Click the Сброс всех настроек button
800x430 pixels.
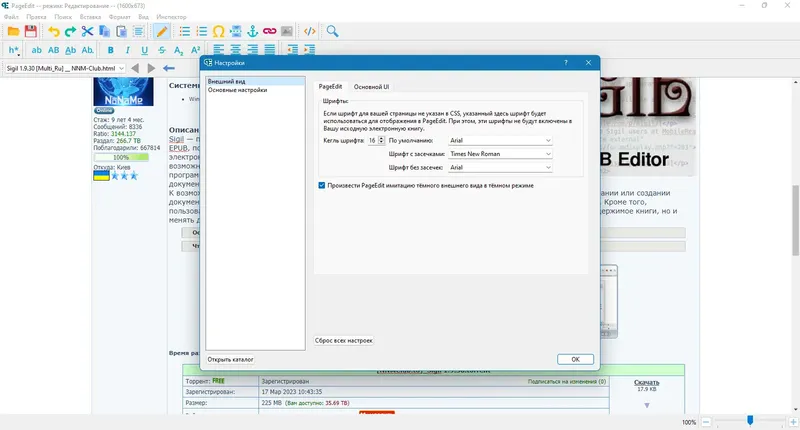click(x=343, y=340)
